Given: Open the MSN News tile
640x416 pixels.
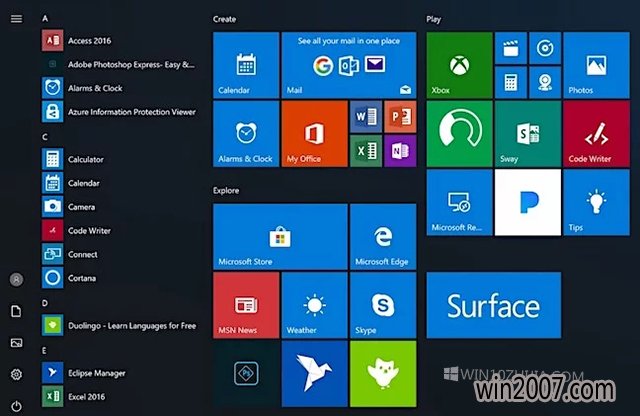Looking at the screenshot, I should click(246, 305).
